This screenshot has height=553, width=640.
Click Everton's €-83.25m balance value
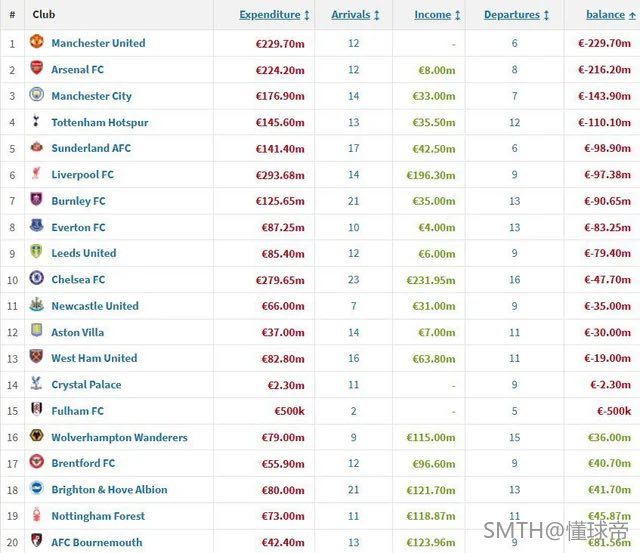pyautogui.click(x=607, y=227)
